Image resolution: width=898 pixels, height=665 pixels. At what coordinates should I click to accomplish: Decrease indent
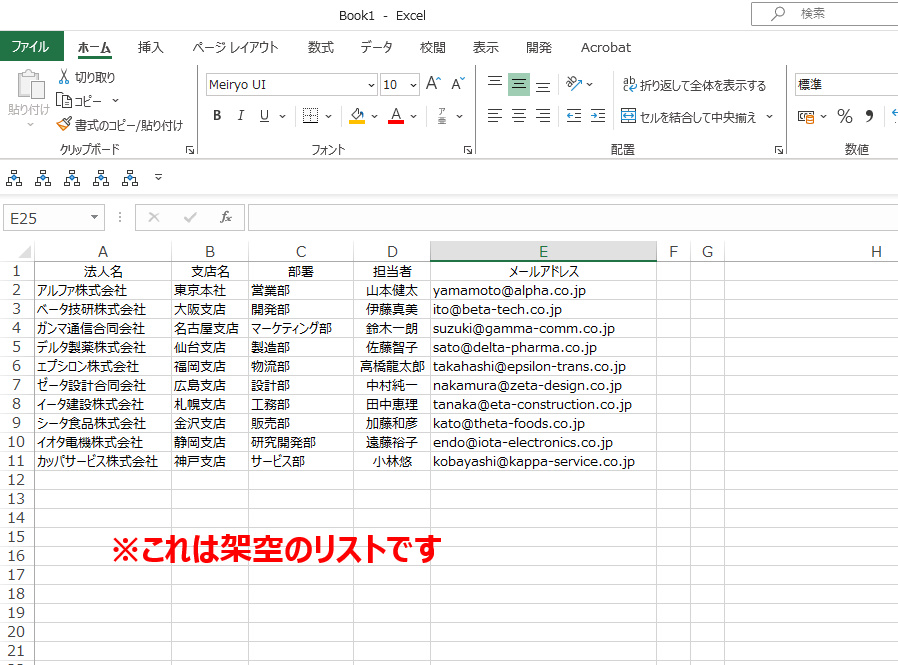(574, 116)
